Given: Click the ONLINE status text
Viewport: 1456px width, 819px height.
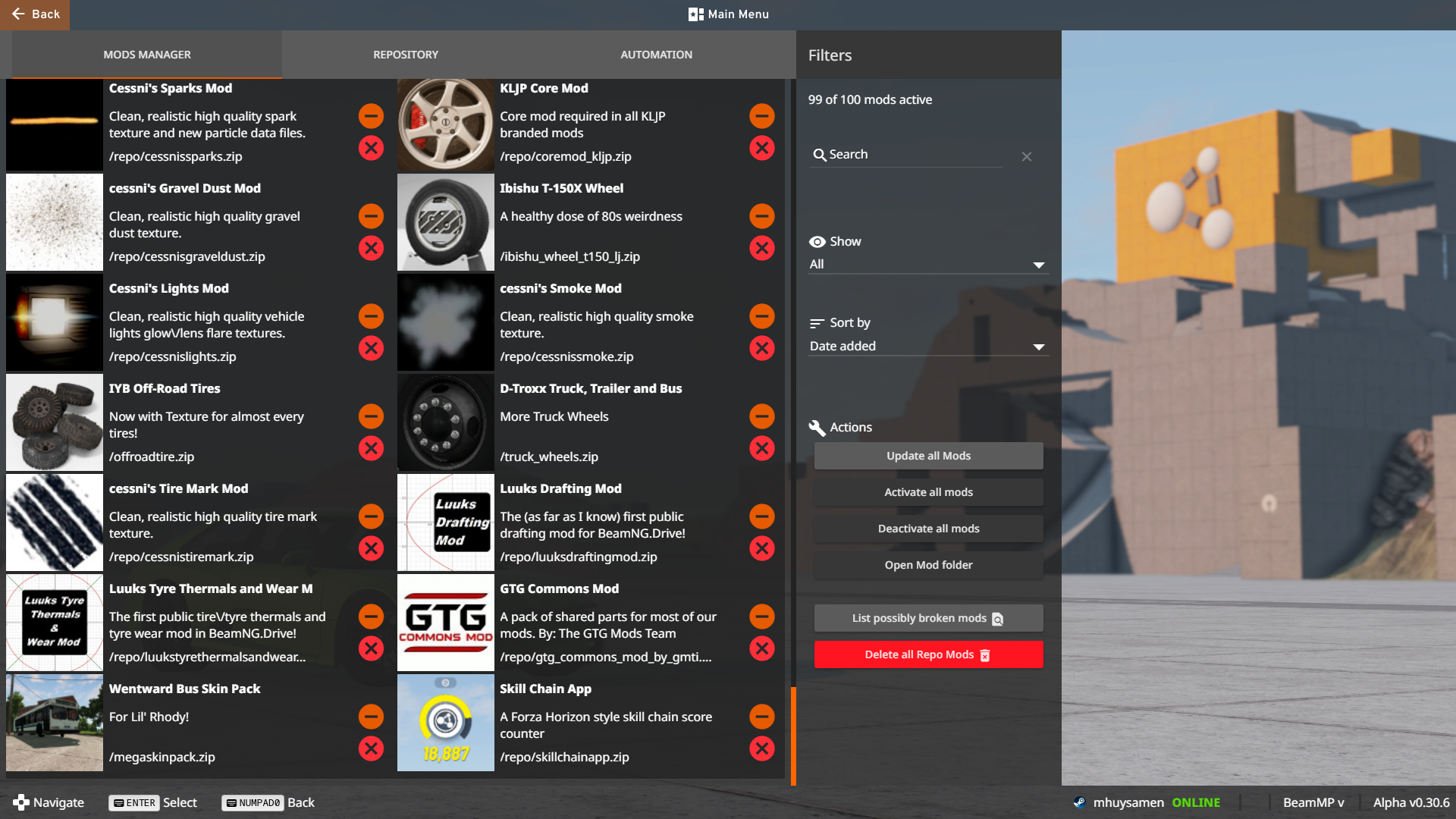Looking at the screenshot, I should coord(1196,802).
